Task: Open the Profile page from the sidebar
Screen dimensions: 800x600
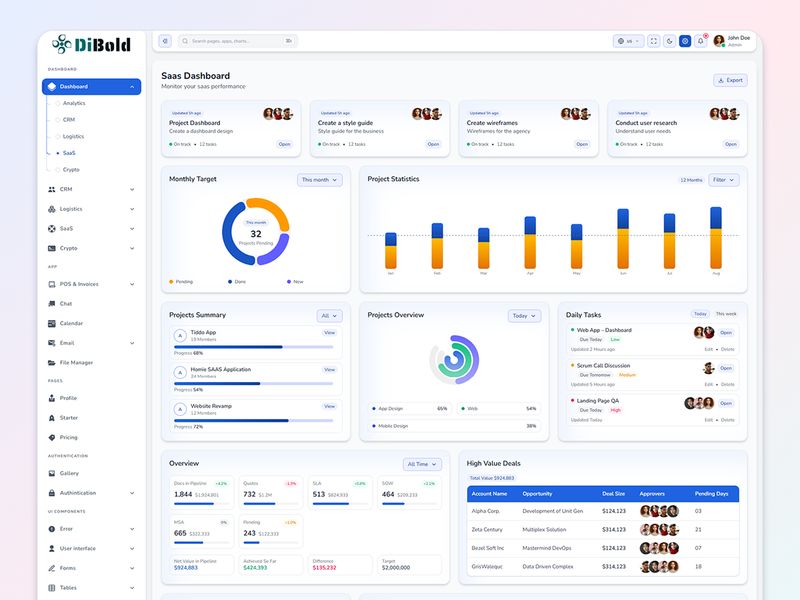Action: pyautogui.click(x=62, y=398)
